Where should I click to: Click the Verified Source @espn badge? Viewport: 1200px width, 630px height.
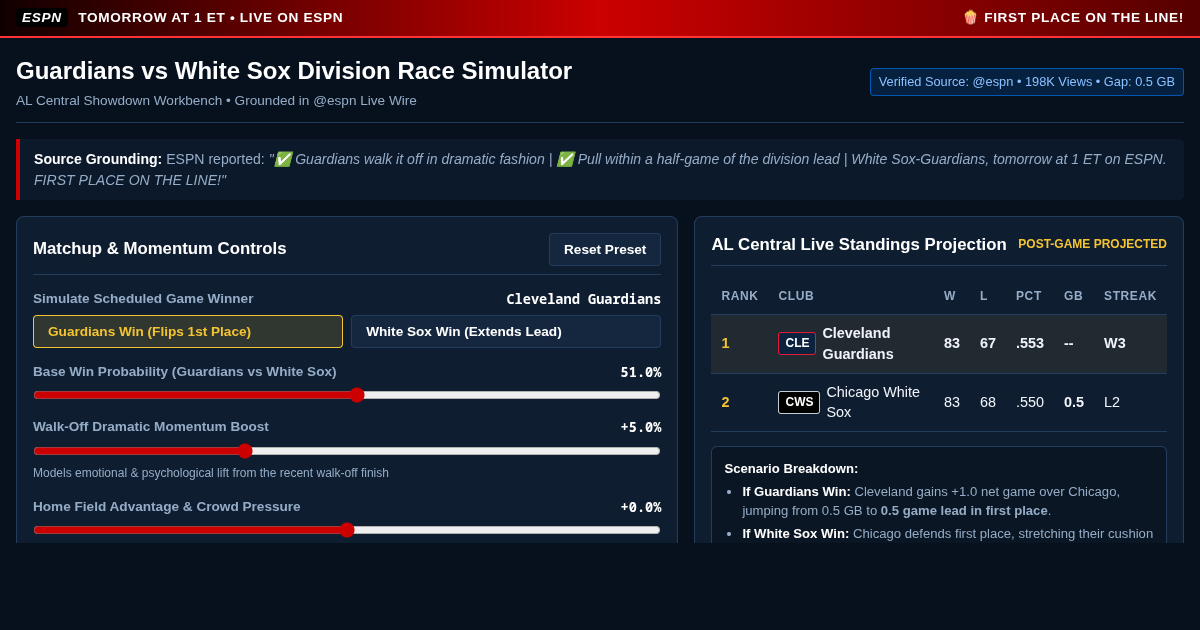point(1027,82)
